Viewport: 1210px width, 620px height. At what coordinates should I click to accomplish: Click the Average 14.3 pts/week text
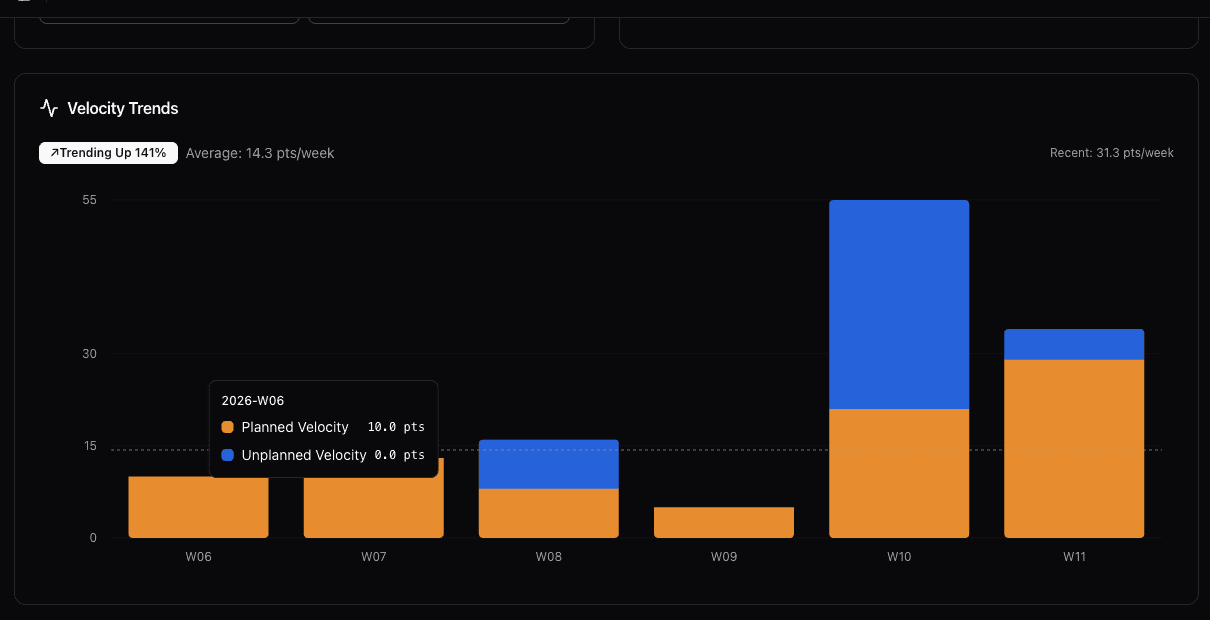tap(260, 153)
